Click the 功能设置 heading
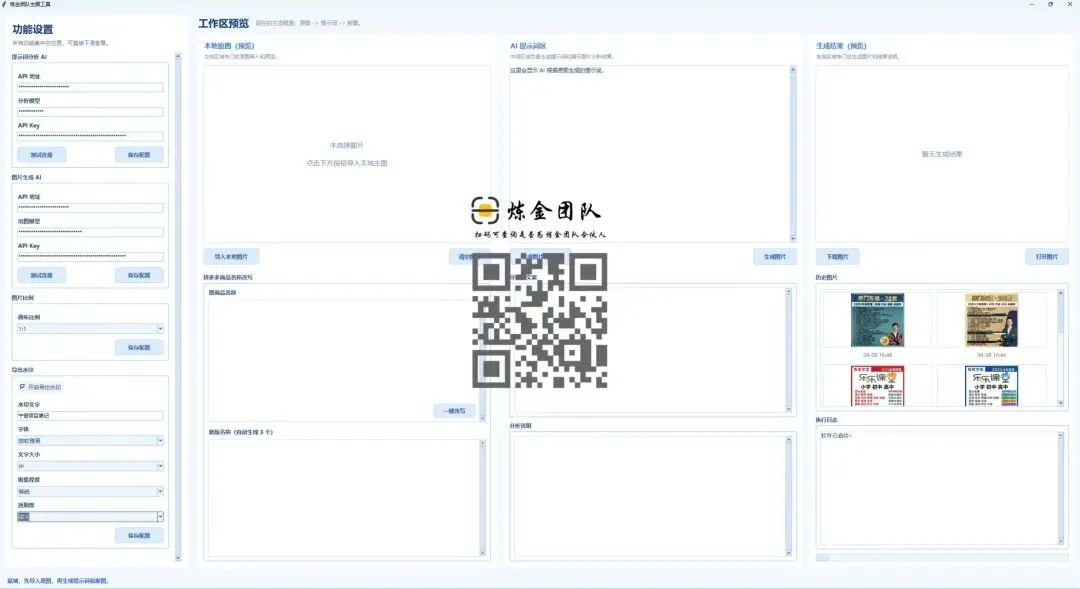Image resolution: width=1080 pixels, height=589 pixels. [x=32, y=29]
